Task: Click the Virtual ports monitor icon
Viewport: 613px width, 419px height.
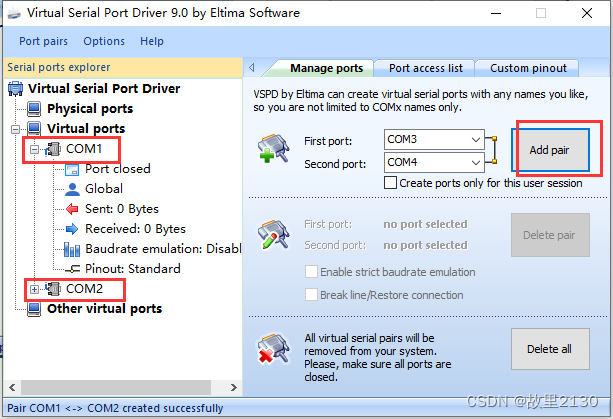Action: [34, 129]
